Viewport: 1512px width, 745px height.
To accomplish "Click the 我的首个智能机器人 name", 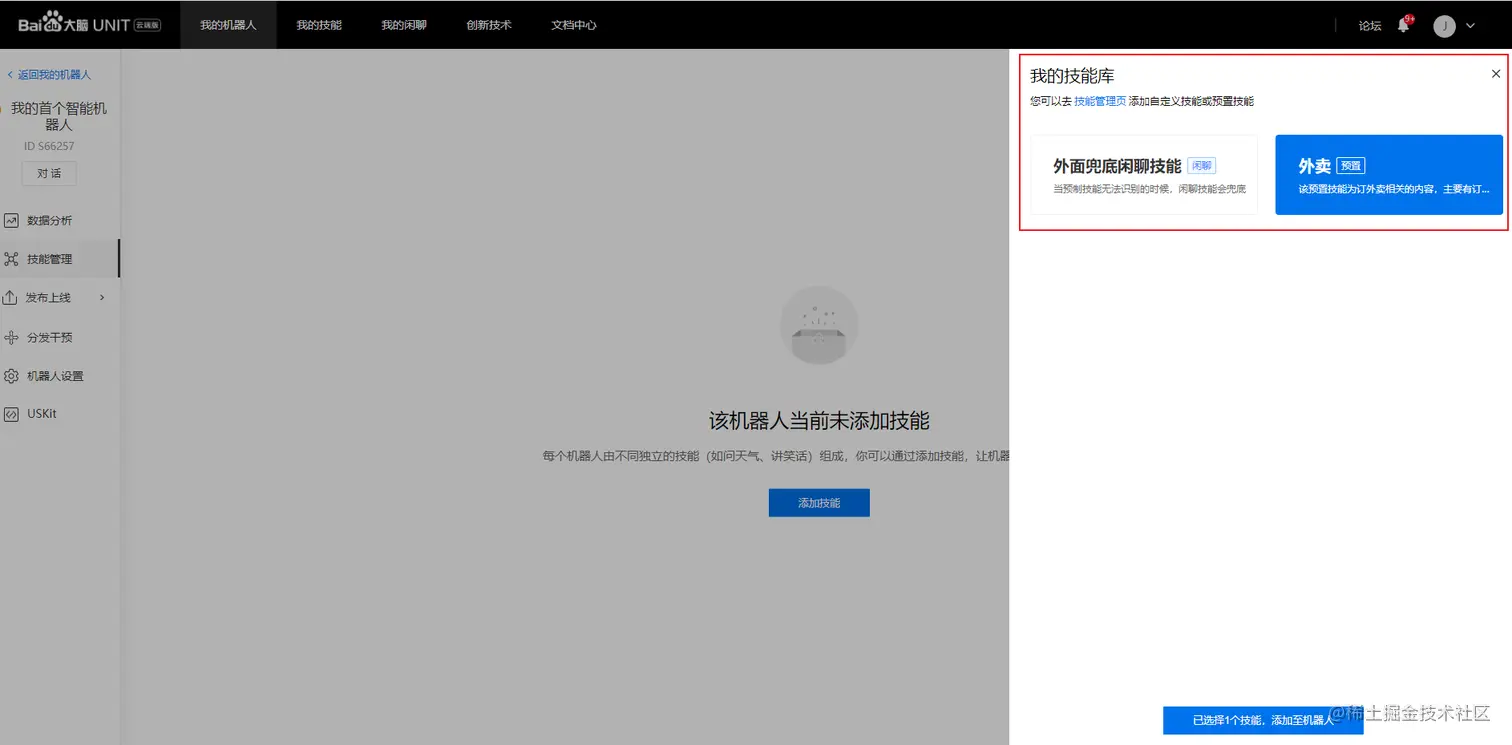I will 59,116.
